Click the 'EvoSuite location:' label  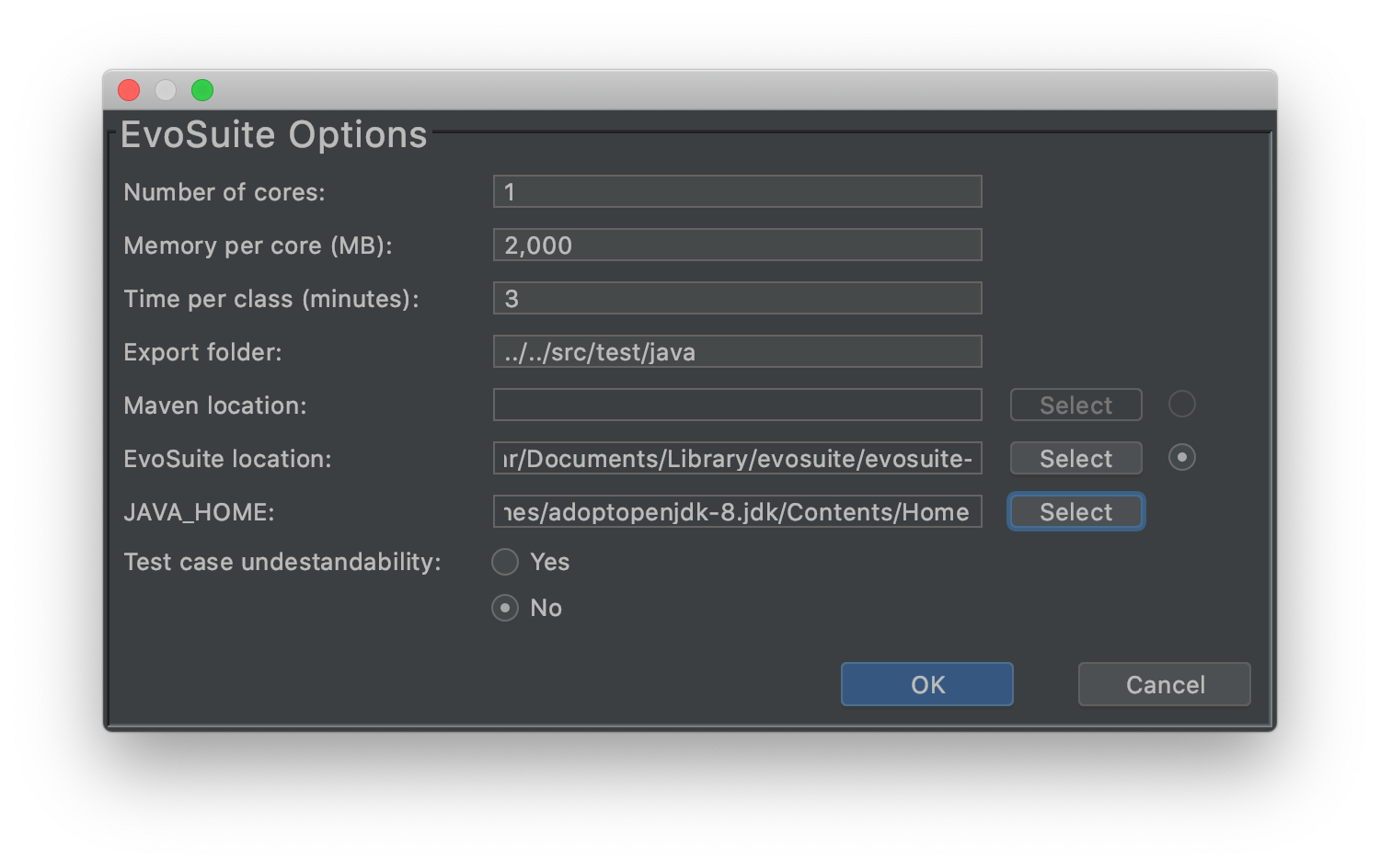pyautogui.click(x=227, y=459)
